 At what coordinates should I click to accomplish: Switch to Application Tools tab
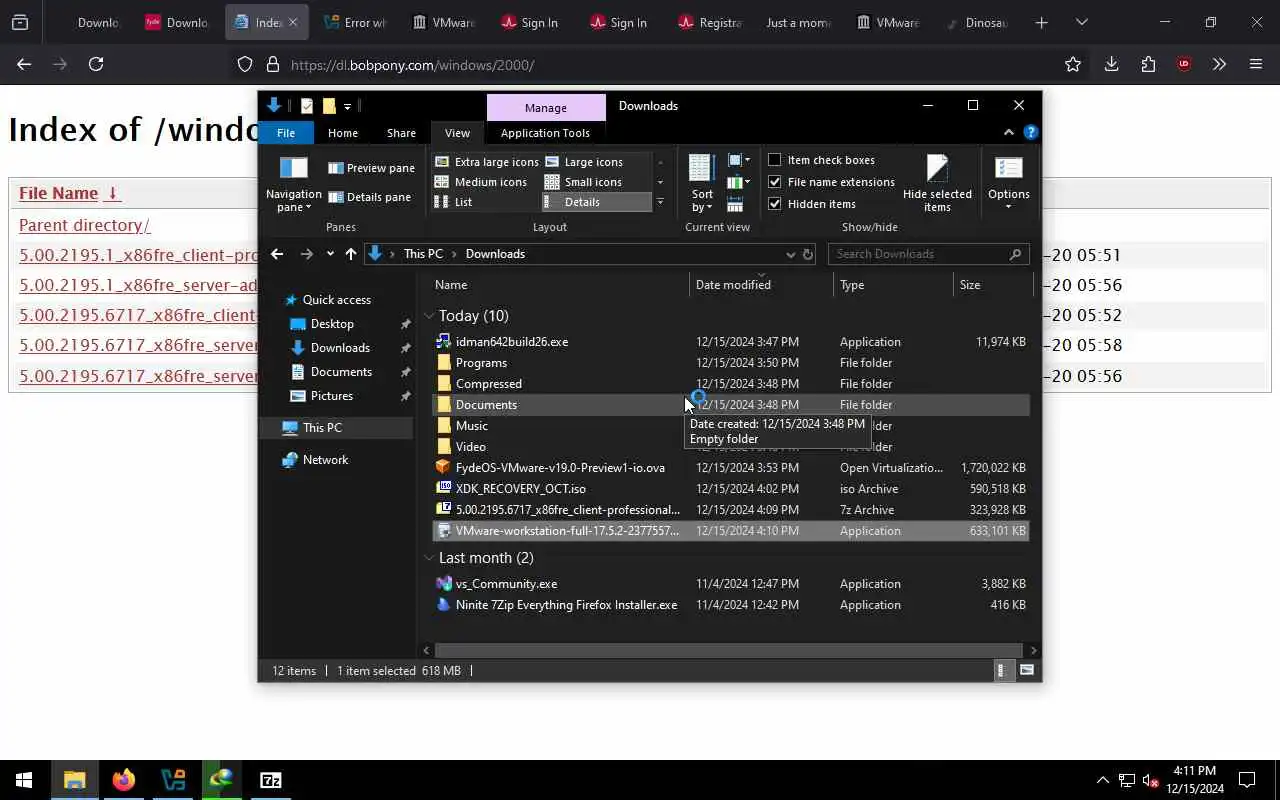[x=545, y=133]
